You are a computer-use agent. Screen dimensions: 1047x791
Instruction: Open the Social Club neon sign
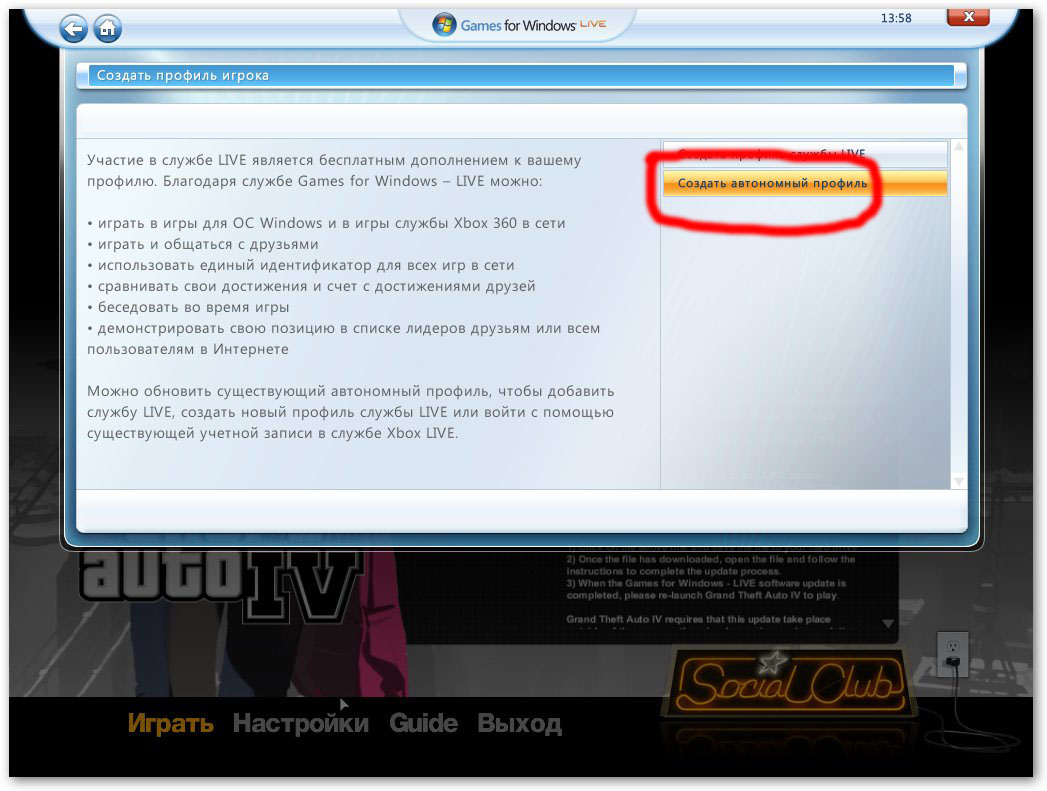pos(789,683)
